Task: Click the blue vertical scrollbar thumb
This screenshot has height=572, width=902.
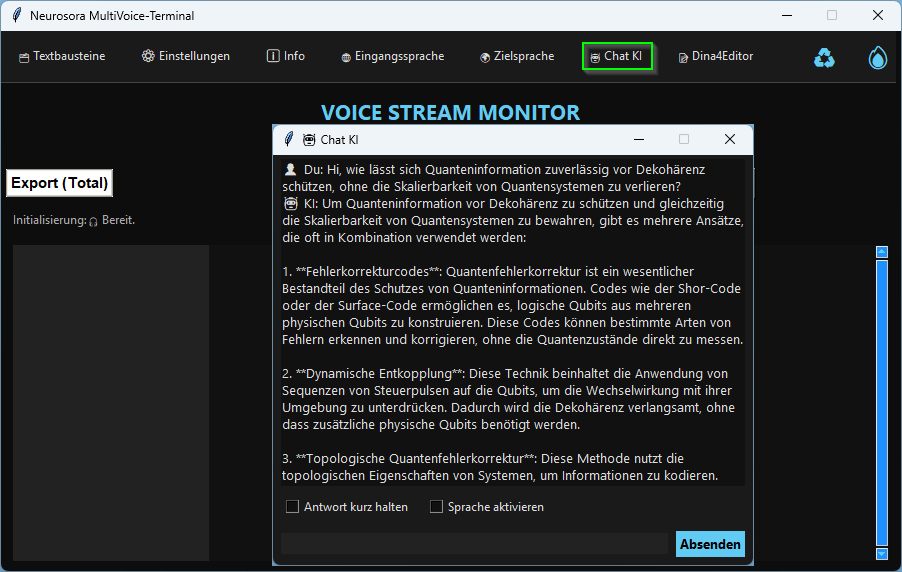Action: coord(881,400)
